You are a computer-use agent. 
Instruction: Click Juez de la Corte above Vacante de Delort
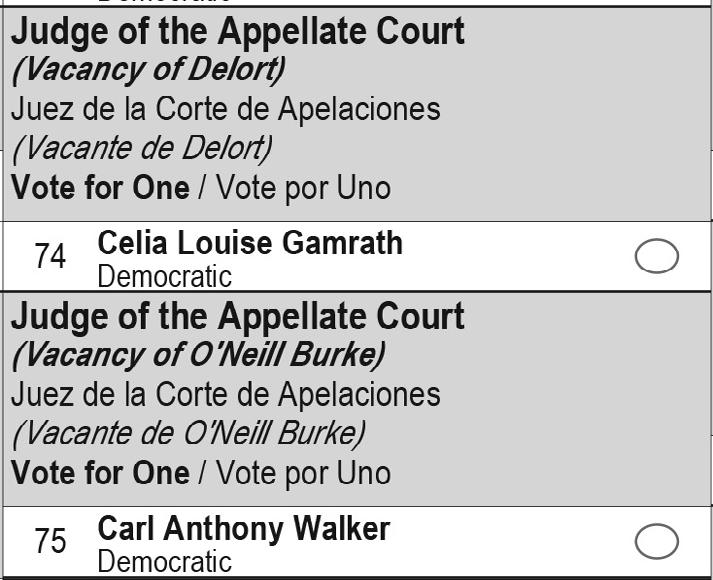pos(226,109)
